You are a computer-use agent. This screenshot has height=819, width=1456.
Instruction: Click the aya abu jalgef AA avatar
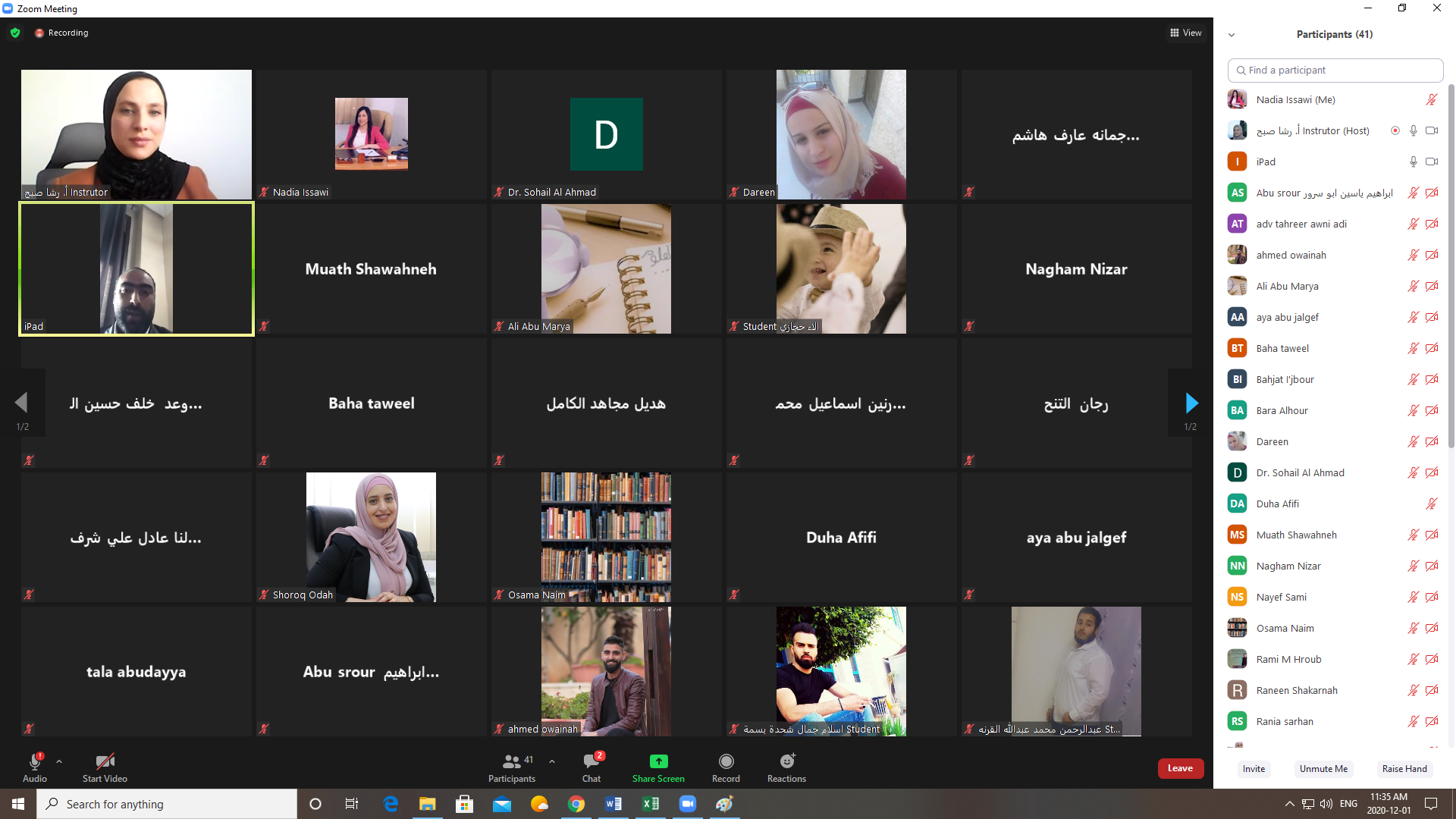pyautogui.click(x=1237, y=317)
